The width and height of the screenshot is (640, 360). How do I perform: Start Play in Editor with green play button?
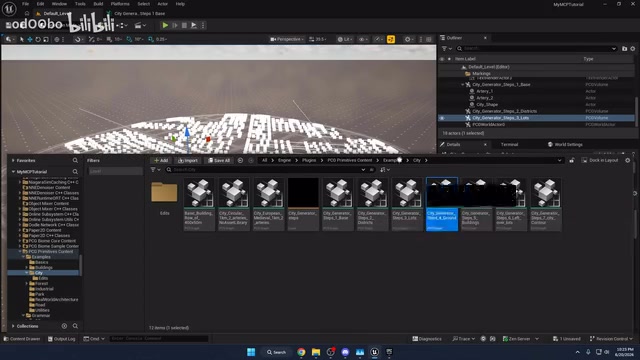tap(165, 25)
